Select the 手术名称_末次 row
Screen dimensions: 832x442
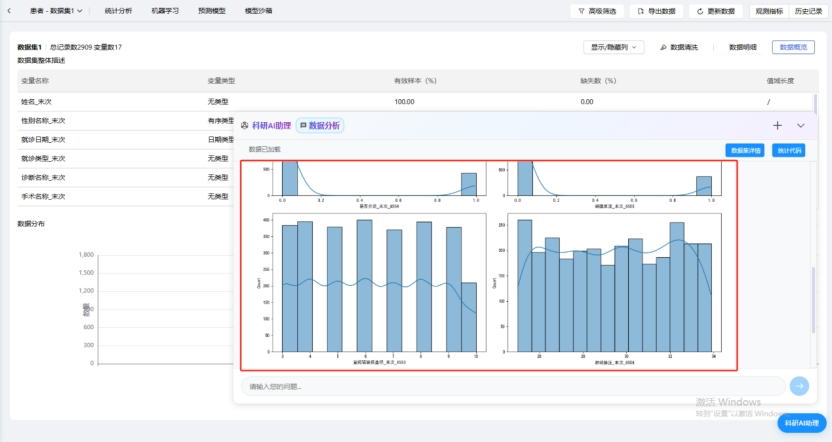coord(125,196)
